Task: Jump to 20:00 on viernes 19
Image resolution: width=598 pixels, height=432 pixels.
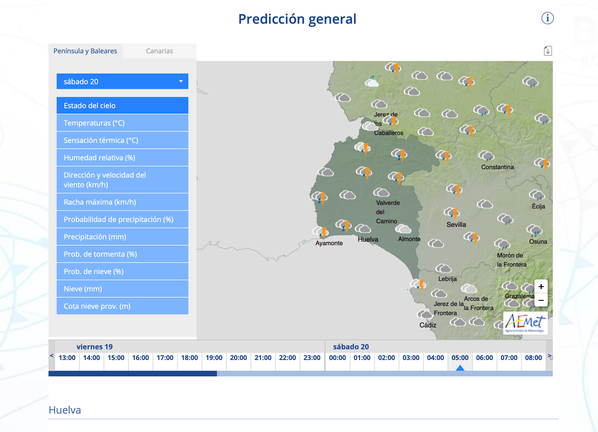Action: 238,358
